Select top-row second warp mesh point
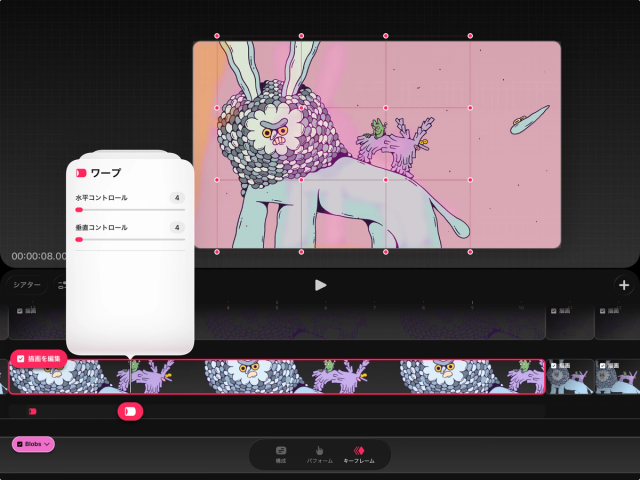The height and width of the screenshot is (480, 640). tap(301, 36)
